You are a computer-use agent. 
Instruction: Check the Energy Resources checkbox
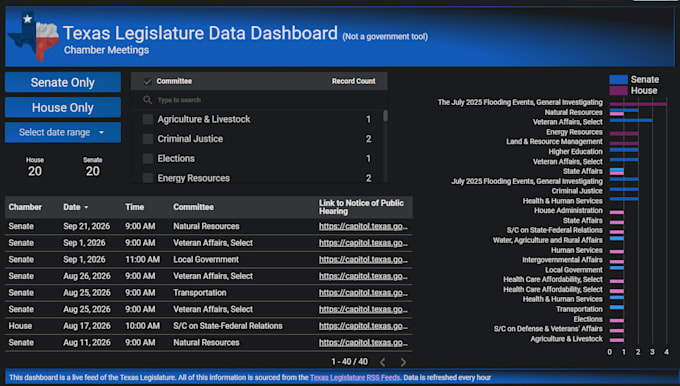[148, 178]
